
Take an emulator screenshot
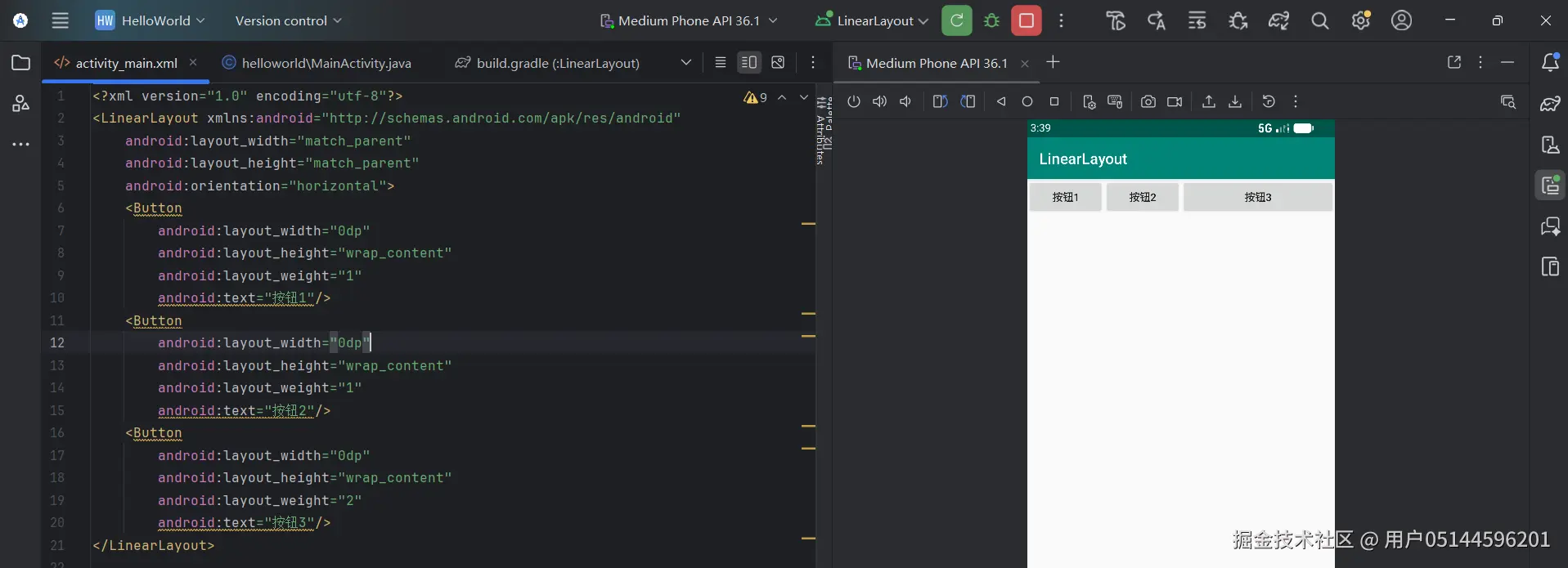[1148, 101]
